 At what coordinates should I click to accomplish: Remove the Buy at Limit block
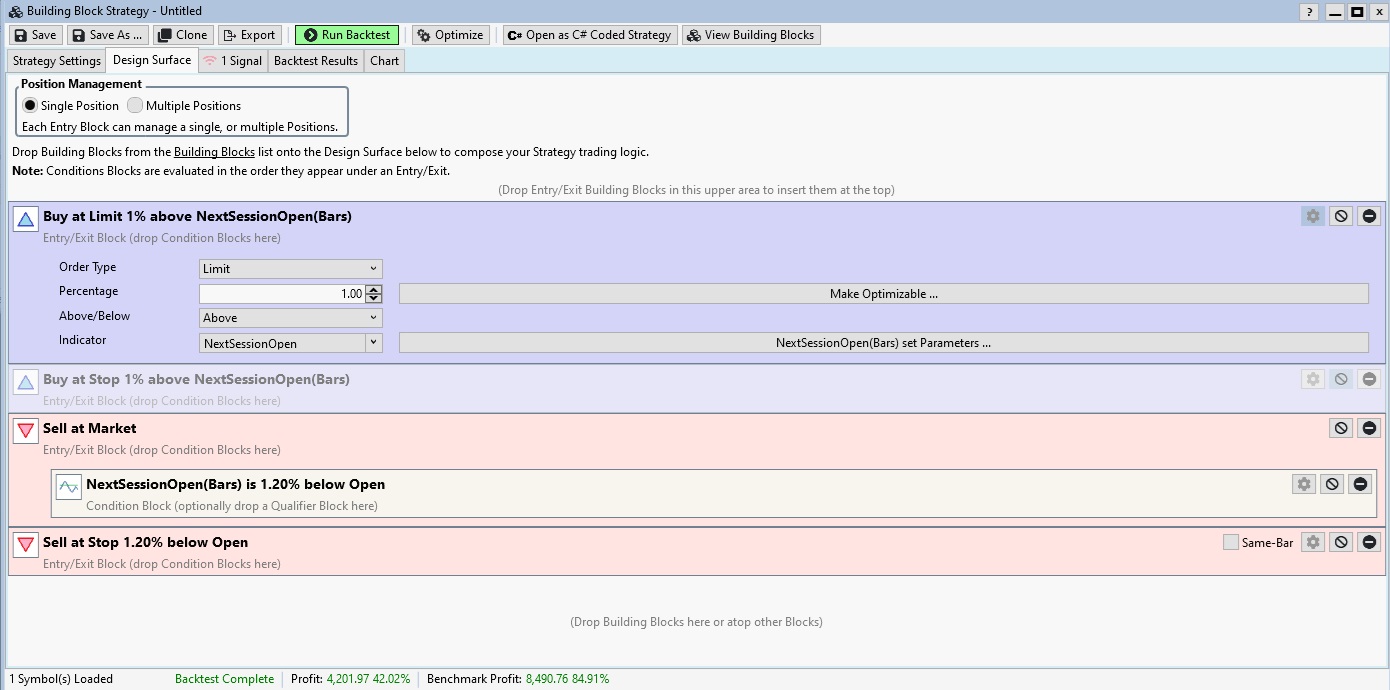1369,216
